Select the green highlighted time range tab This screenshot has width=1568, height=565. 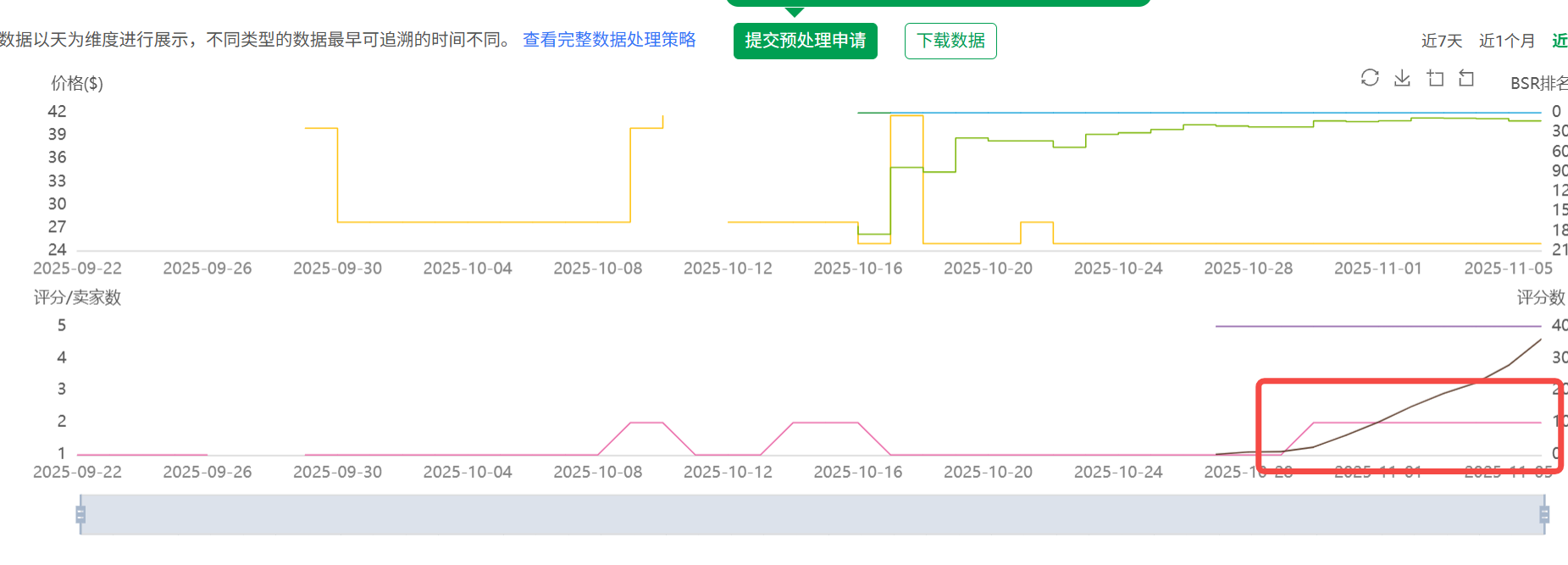[1559, 41]
